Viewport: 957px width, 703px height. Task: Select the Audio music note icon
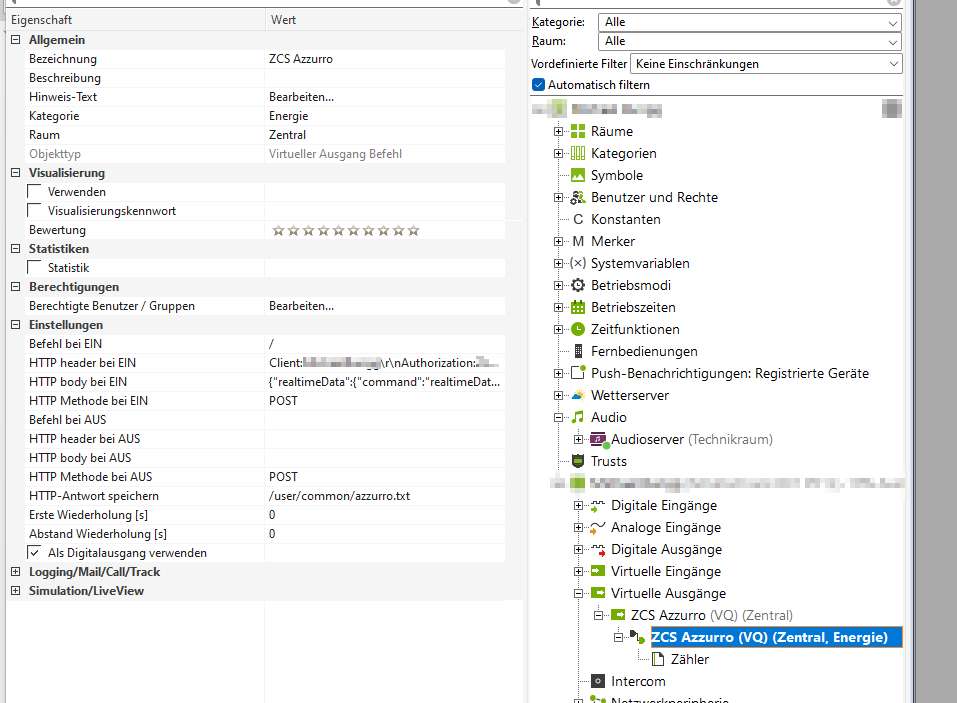point(578,417)
